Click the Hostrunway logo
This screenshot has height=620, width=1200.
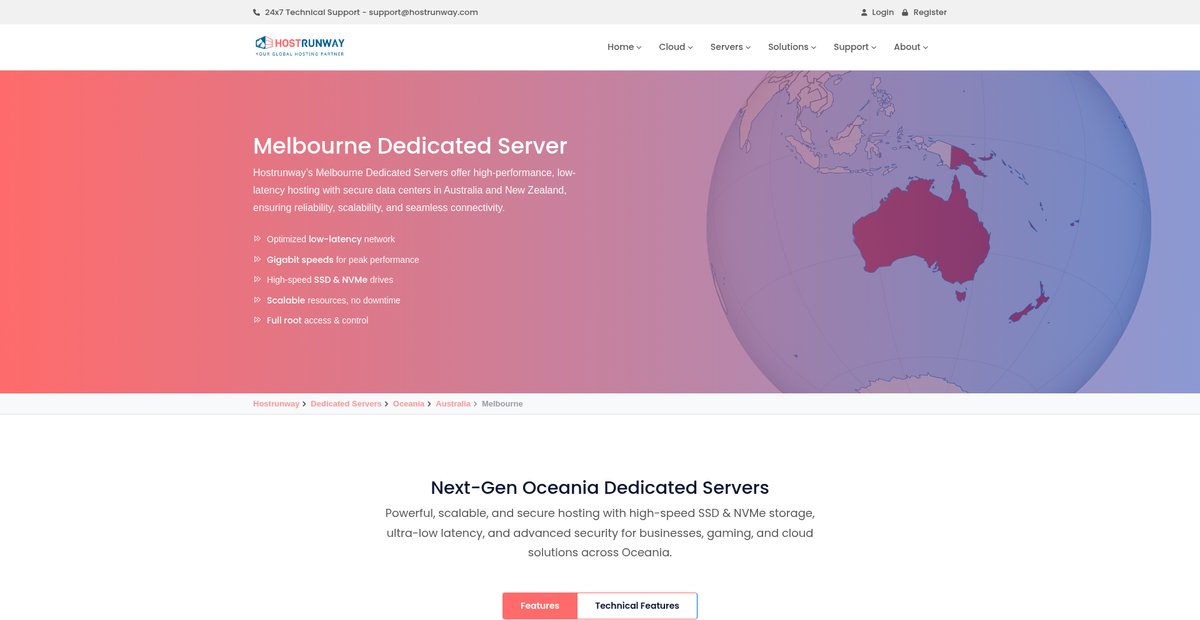pyautogui.click(x=300, y=46)
